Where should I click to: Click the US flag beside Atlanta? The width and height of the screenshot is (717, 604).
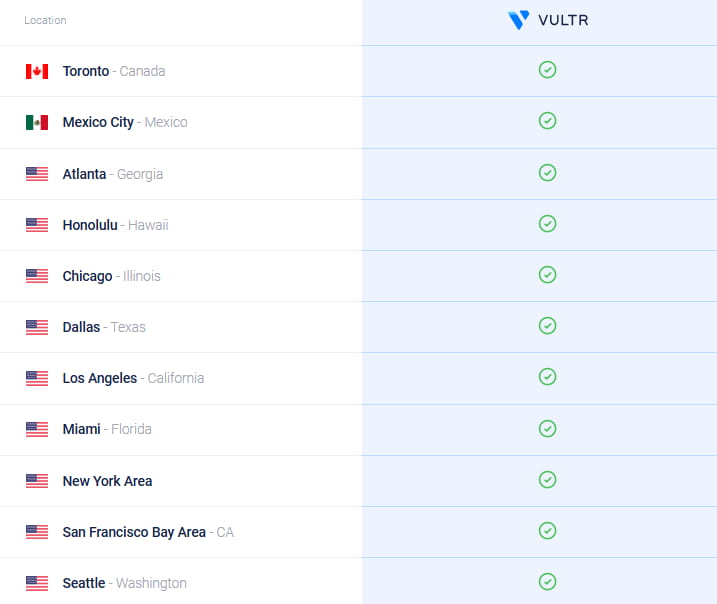coord(37,174)
